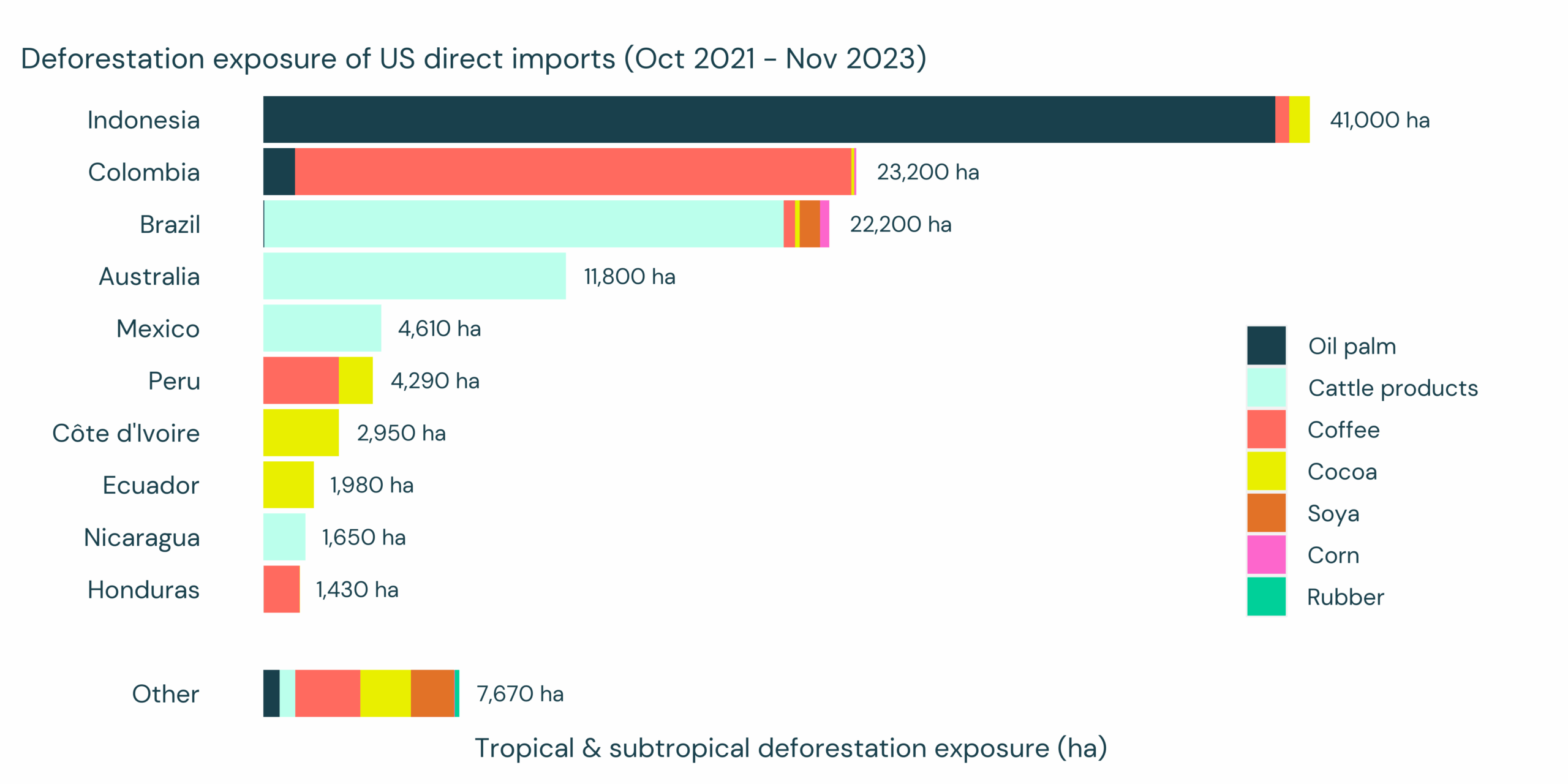Click the soya segment in Other bar
Screen dimensions: 1568x784
click(x=432, y=693)
